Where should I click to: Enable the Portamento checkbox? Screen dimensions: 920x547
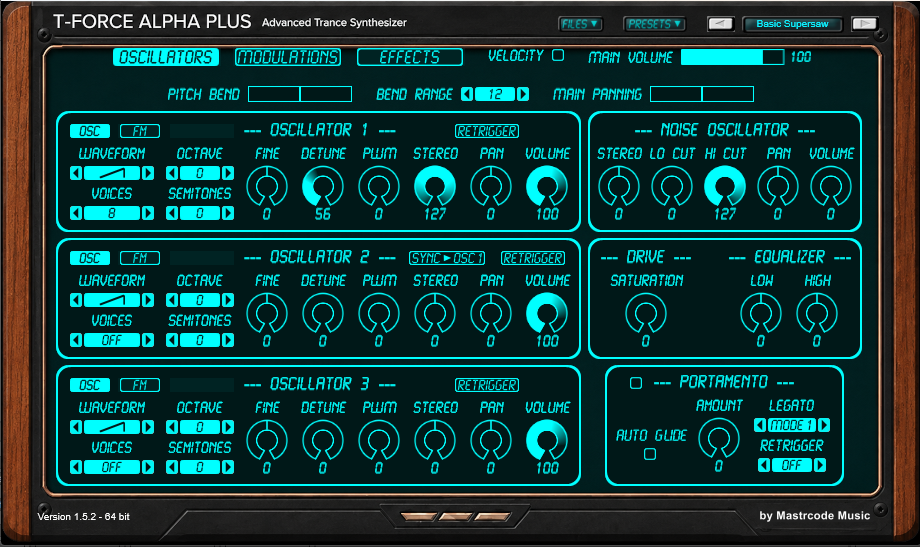coord(635,383)
